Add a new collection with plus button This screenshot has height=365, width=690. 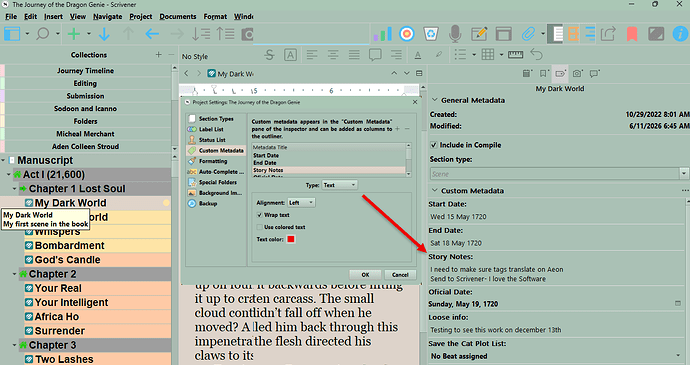click(x=158, y=55)
